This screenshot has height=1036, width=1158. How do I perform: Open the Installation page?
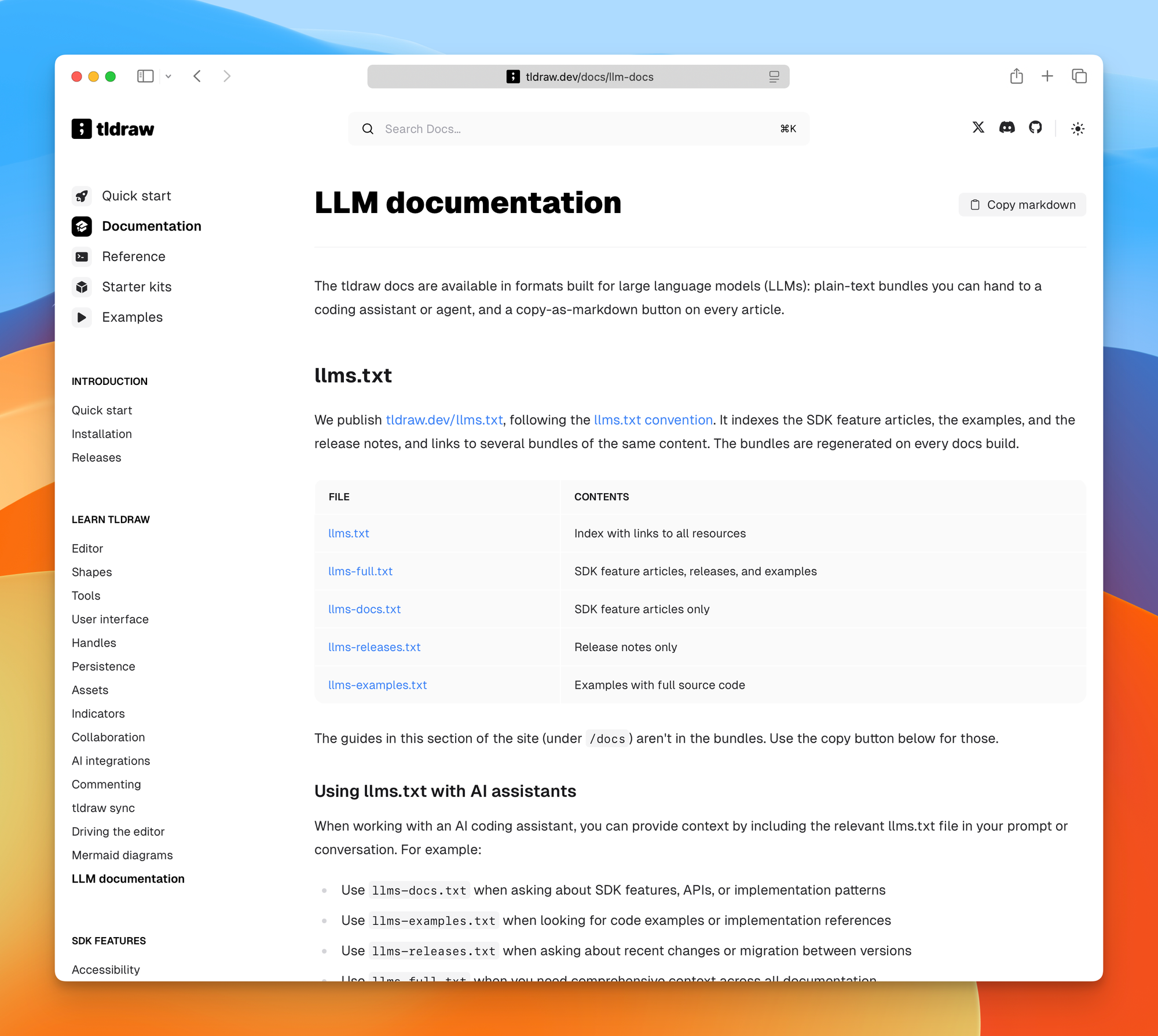click(x=102, y=434)
